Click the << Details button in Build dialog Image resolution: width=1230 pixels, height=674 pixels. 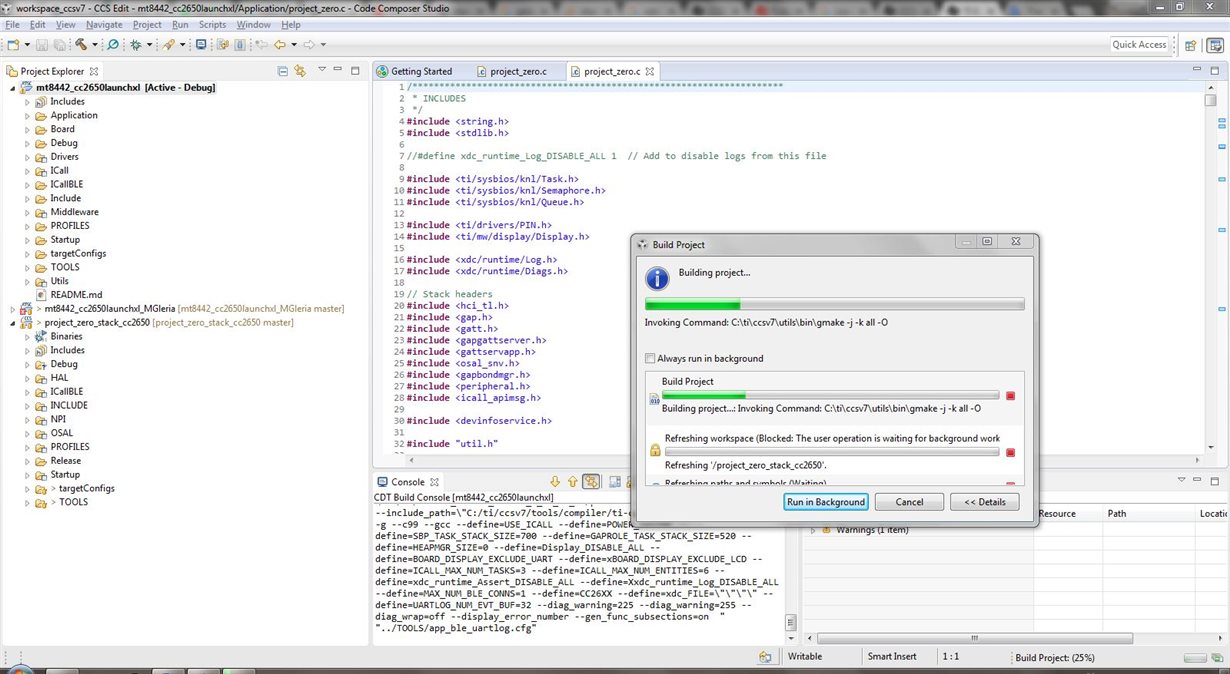pos(984,501)
